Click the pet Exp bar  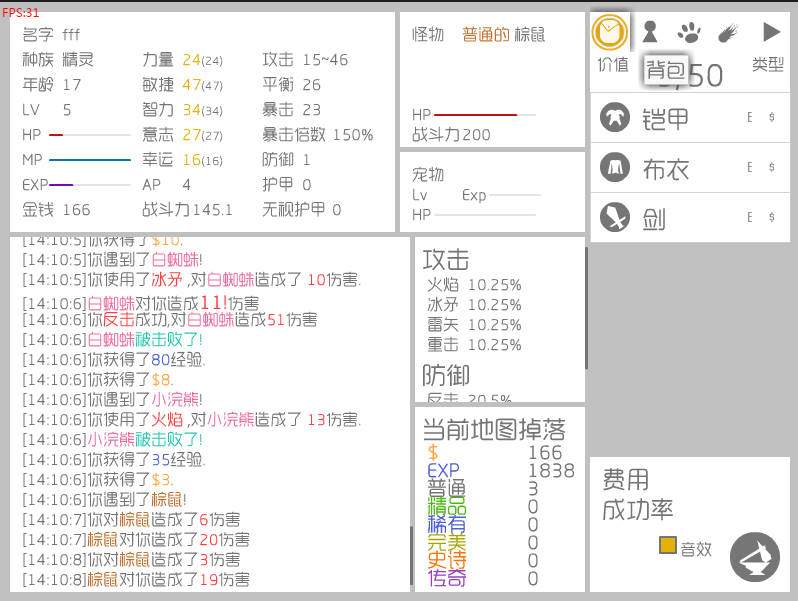[x=515, y=195]
